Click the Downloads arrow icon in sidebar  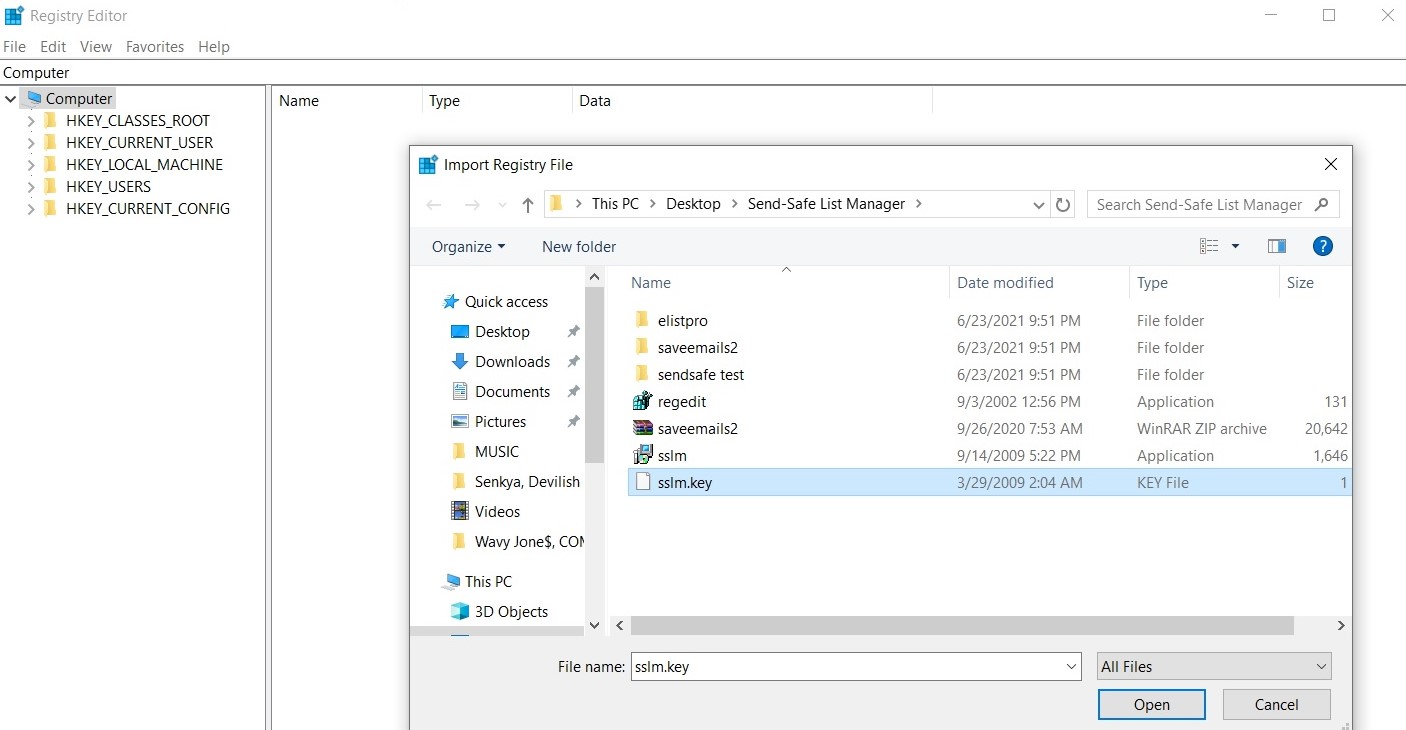coord(460,361)
